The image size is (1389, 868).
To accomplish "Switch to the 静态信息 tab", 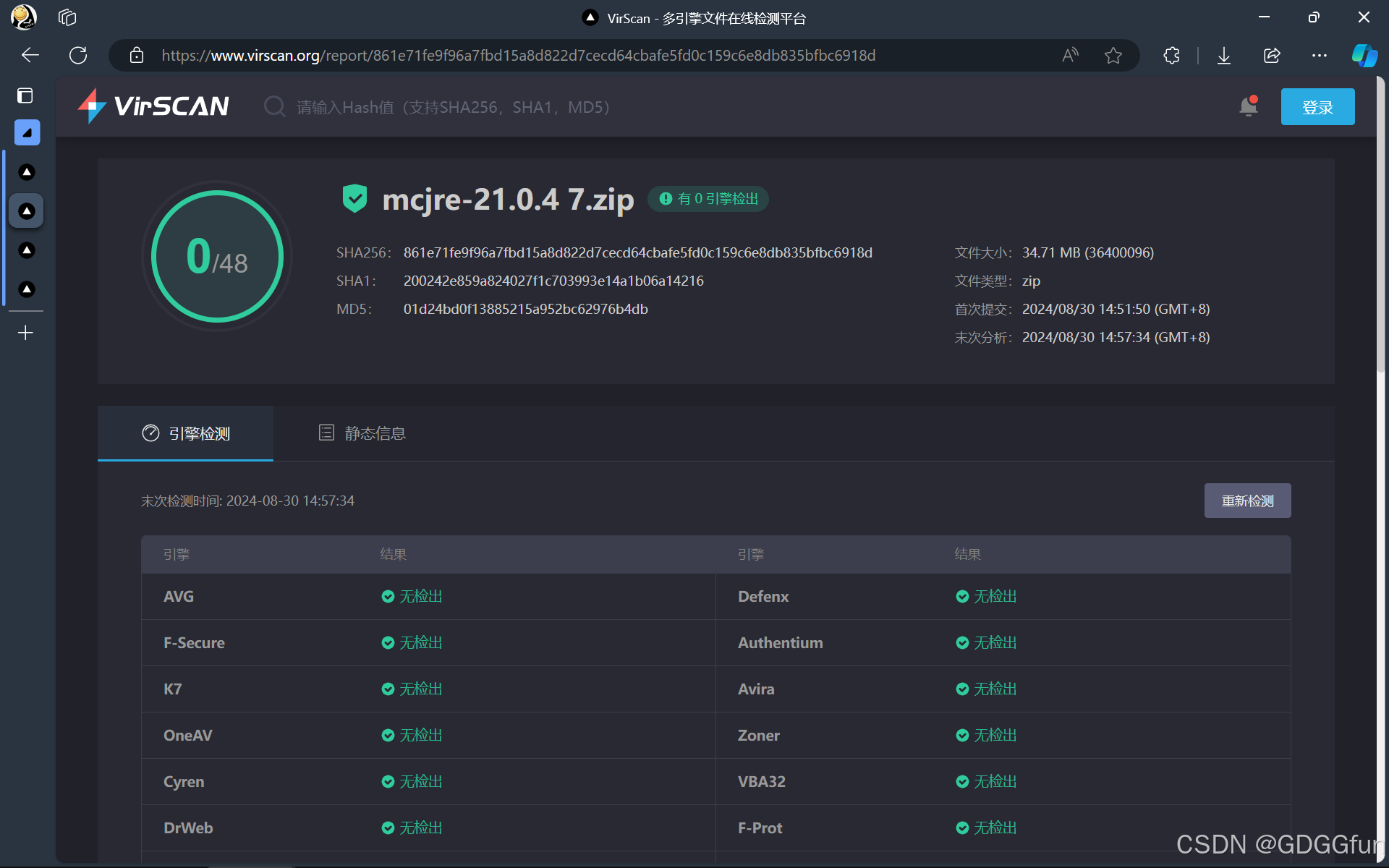I will point(362,433).
